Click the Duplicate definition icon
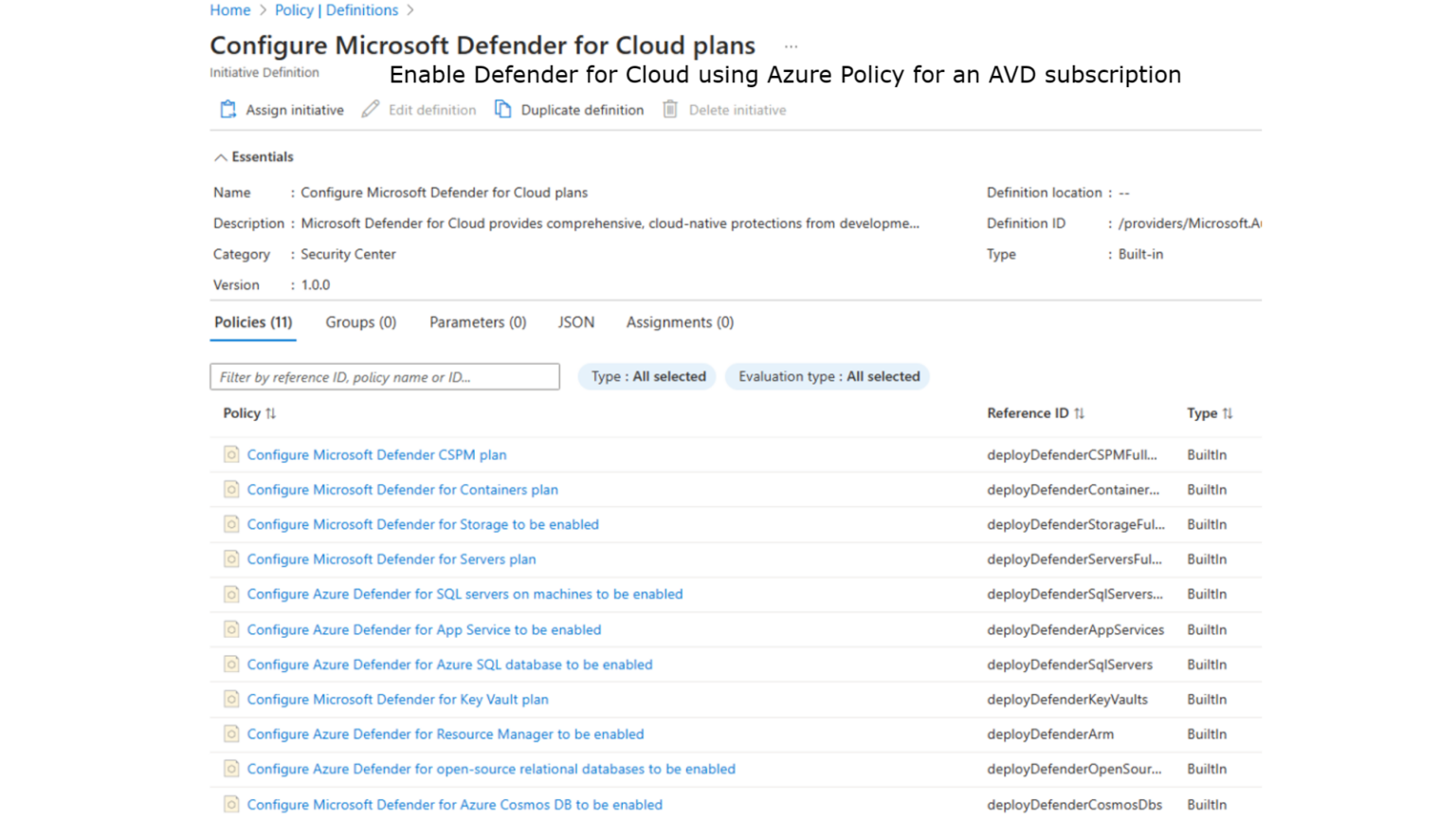1456x819 pixels. coord(503,110)
